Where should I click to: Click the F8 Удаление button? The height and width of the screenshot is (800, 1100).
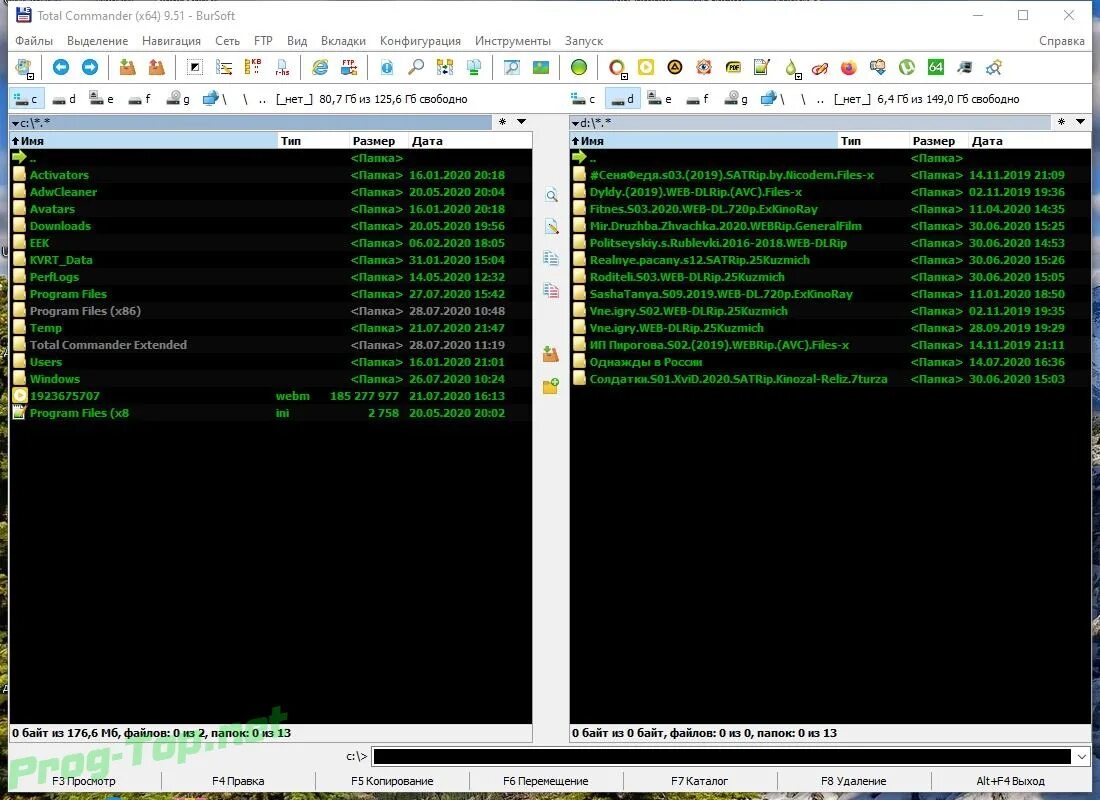click(x=854, y=781)
